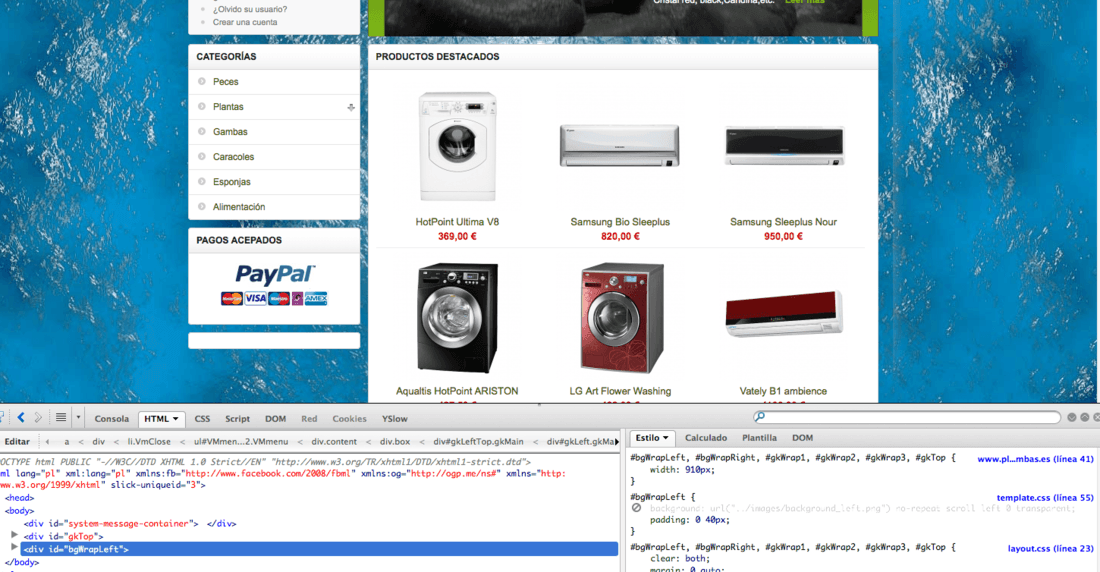Open the small dropdown beside the lines icon
The width and height of the screenshot is (1100, 572).
[x=78, y=418]
